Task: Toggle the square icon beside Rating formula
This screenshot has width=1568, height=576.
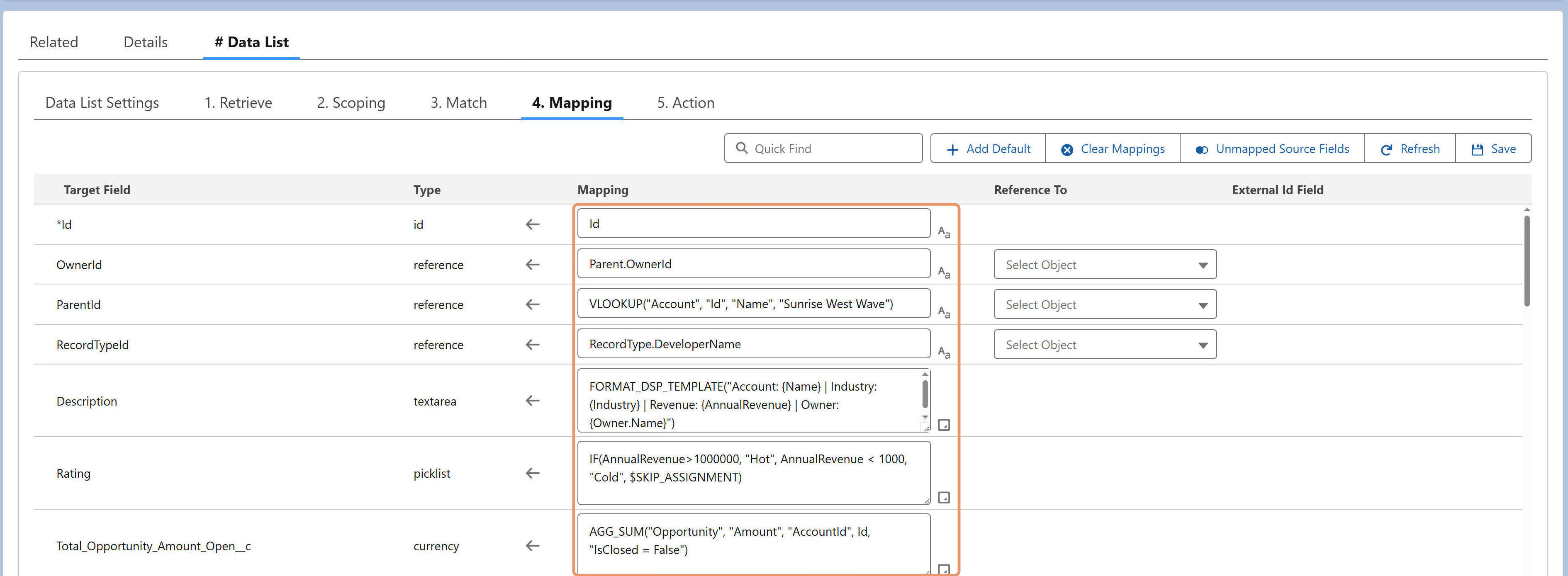Action: click(x=943, y=498)
